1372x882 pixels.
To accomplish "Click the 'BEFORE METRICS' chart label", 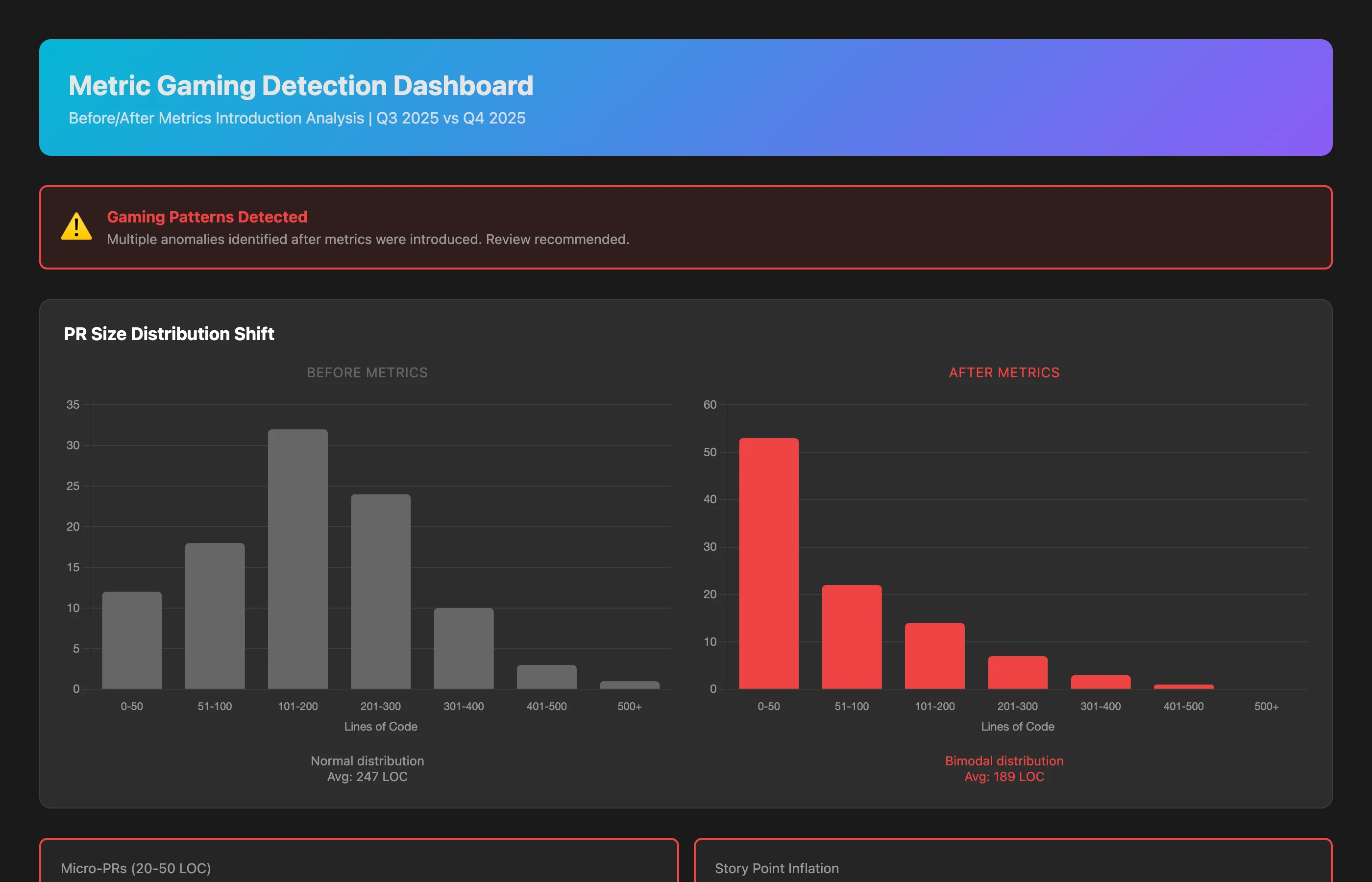I will [x=367, y=373].
